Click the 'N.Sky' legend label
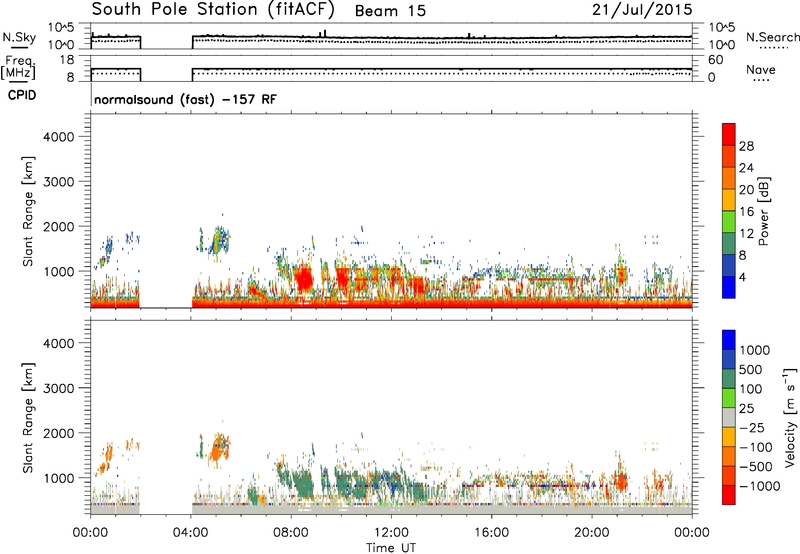The image size is (800, 554). pyautogui.click(x=19, y=37)
